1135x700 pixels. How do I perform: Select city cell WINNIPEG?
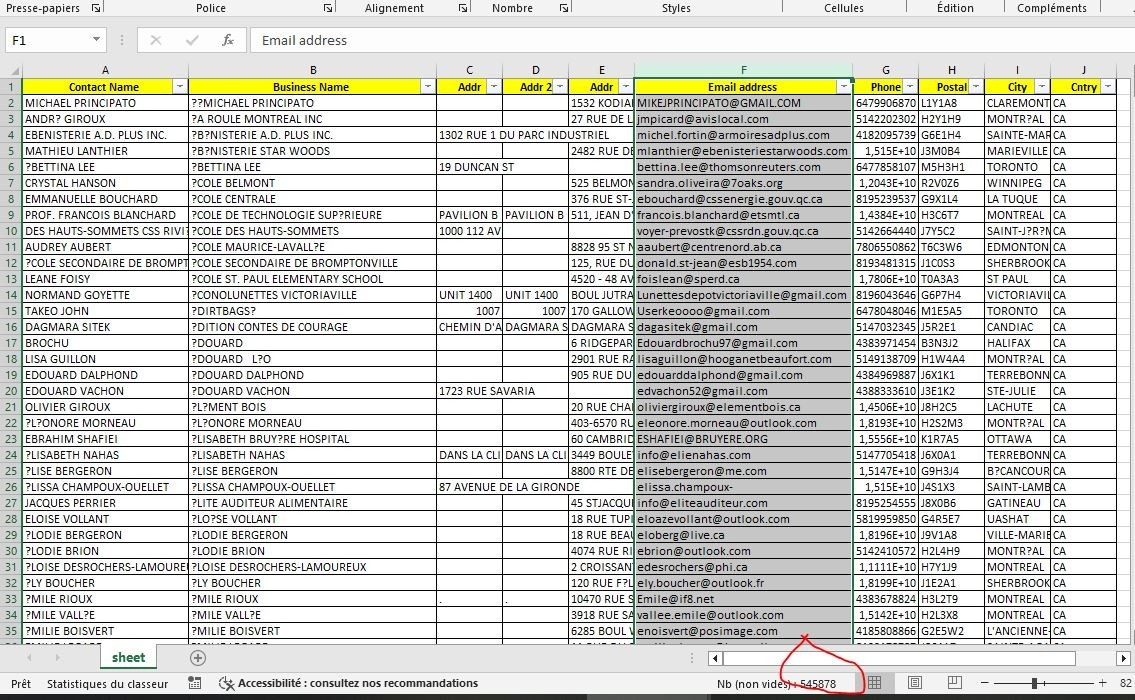(1018, 183)
